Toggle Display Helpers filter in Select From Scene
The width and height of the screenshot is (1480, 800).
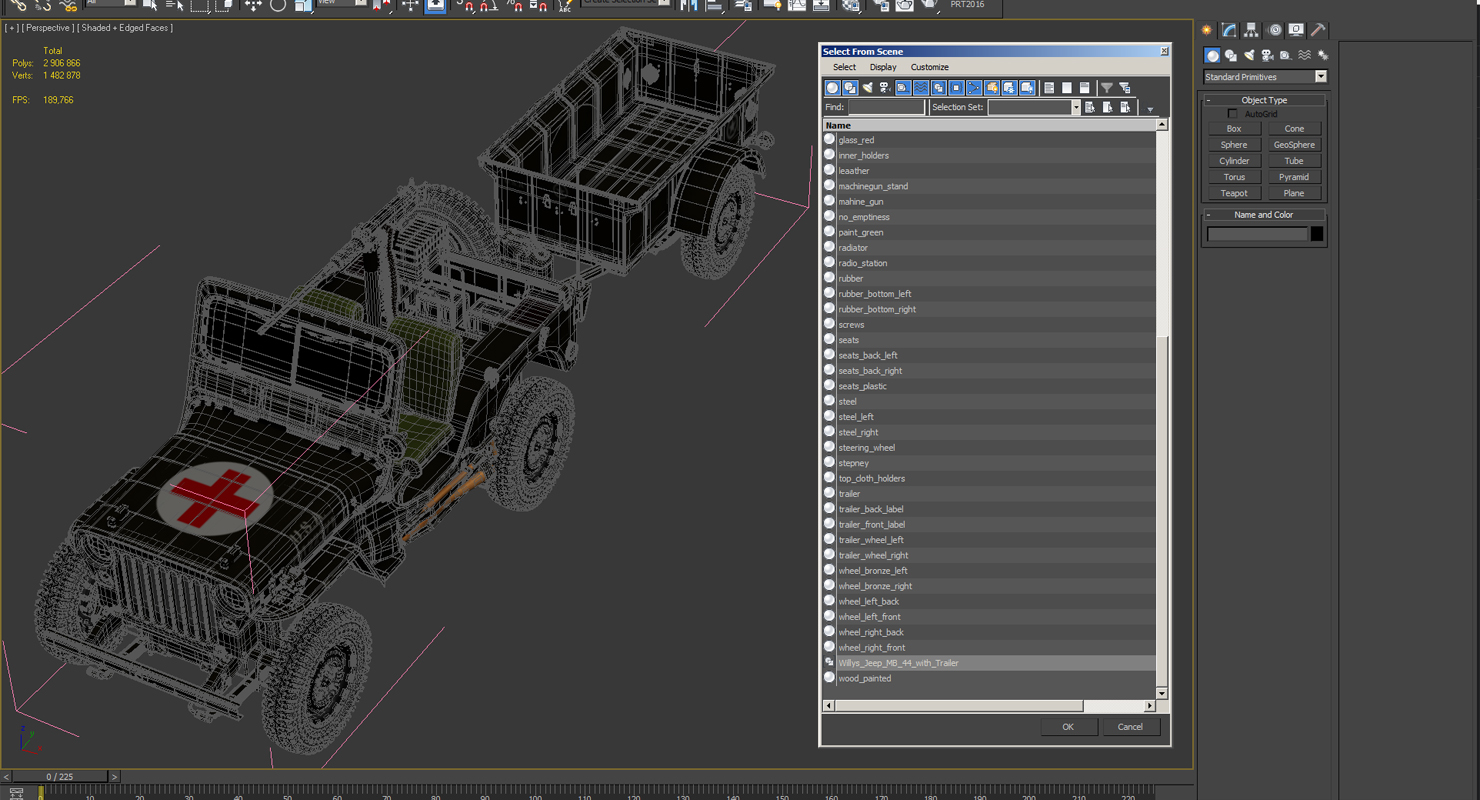(x=903, y=88)
